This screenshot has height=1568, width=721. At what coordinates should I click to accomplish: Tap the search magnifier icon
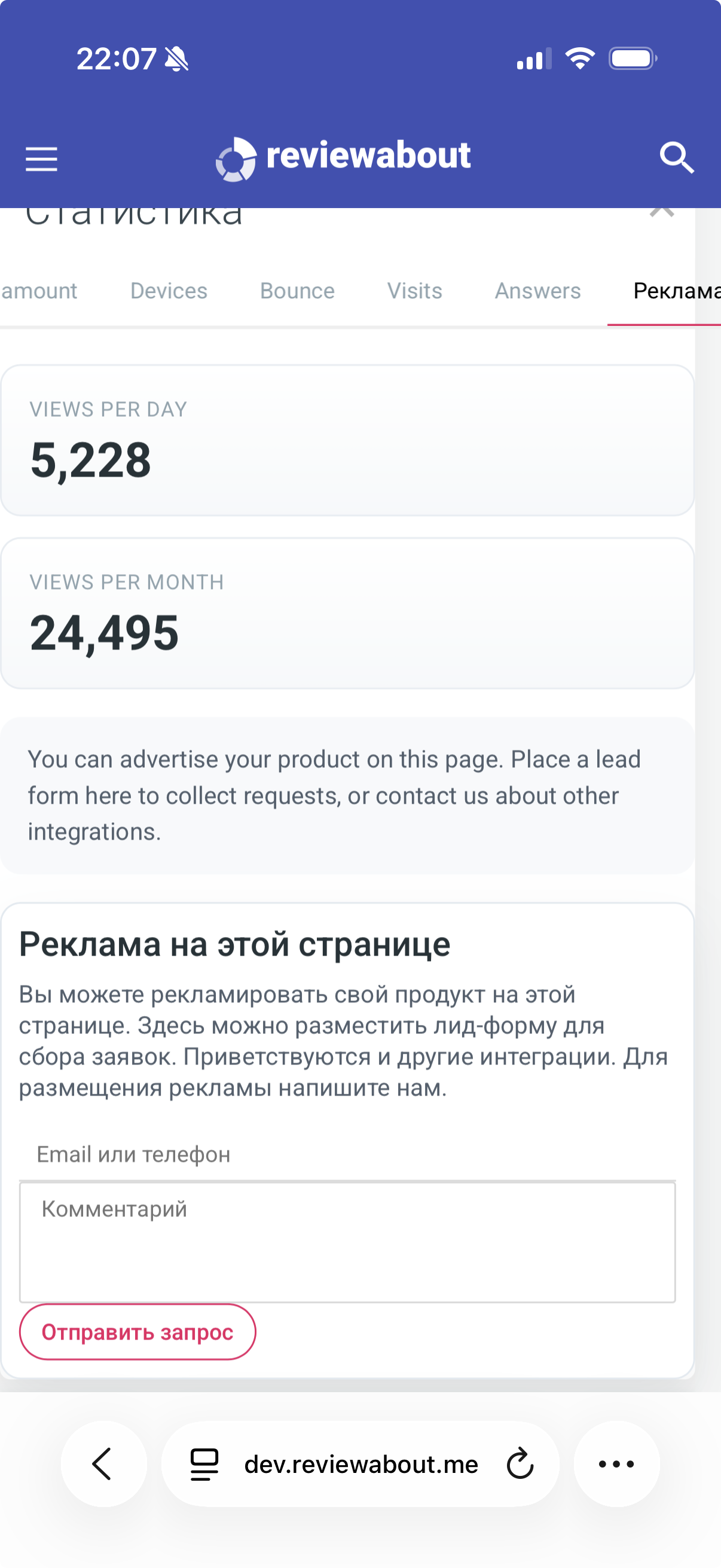coord(677,158)
